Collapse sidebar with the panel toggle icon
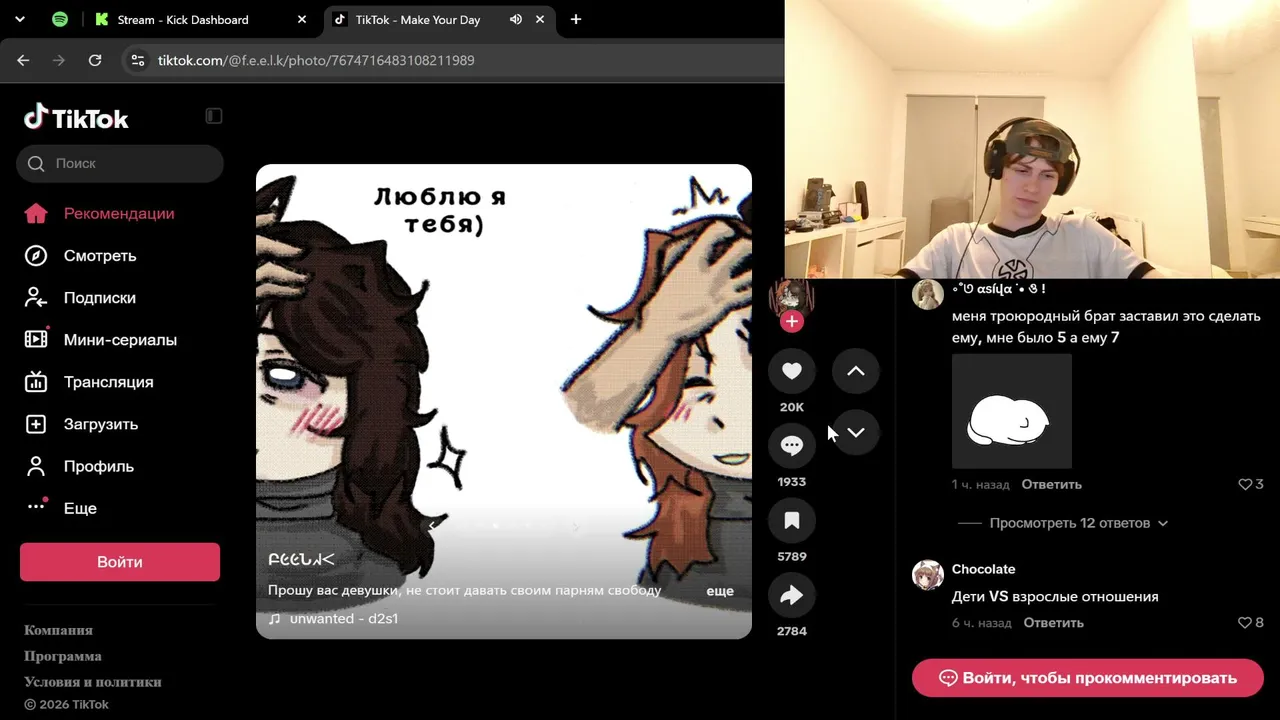1280x720 pixels. pyautogui.click(x=214, y=116)
